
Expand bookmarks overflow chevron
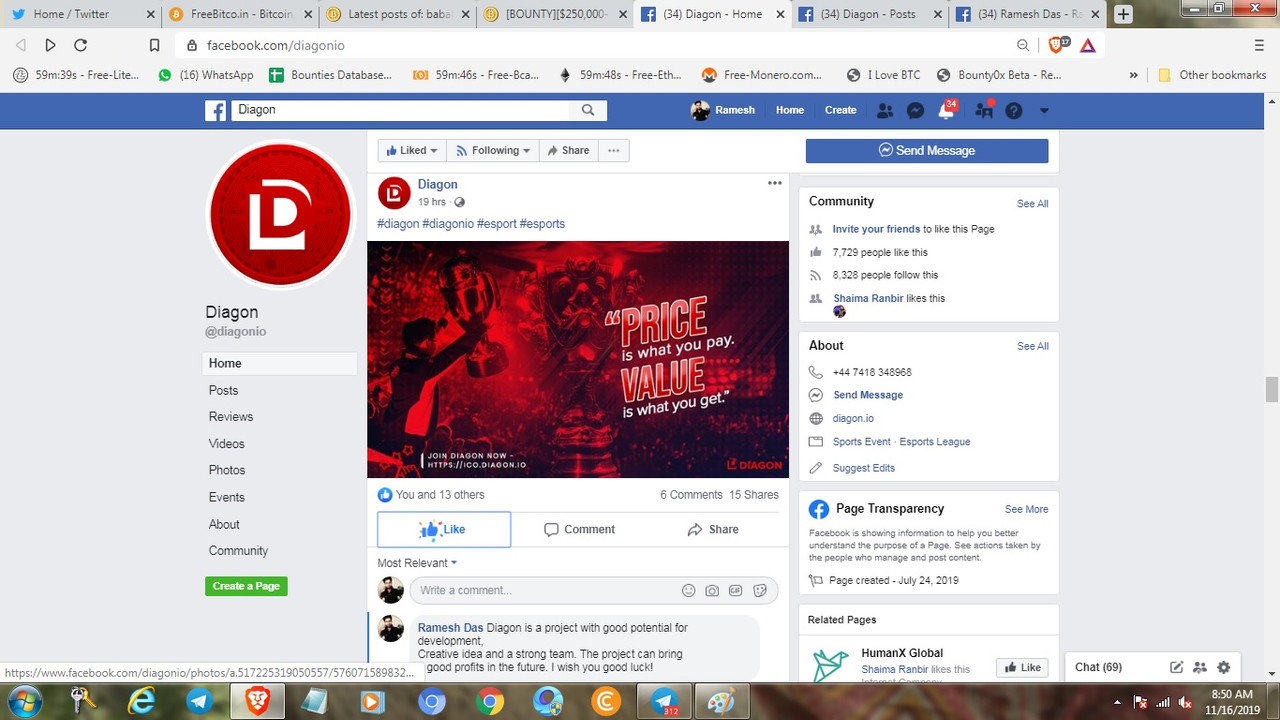pos(1133,75)
